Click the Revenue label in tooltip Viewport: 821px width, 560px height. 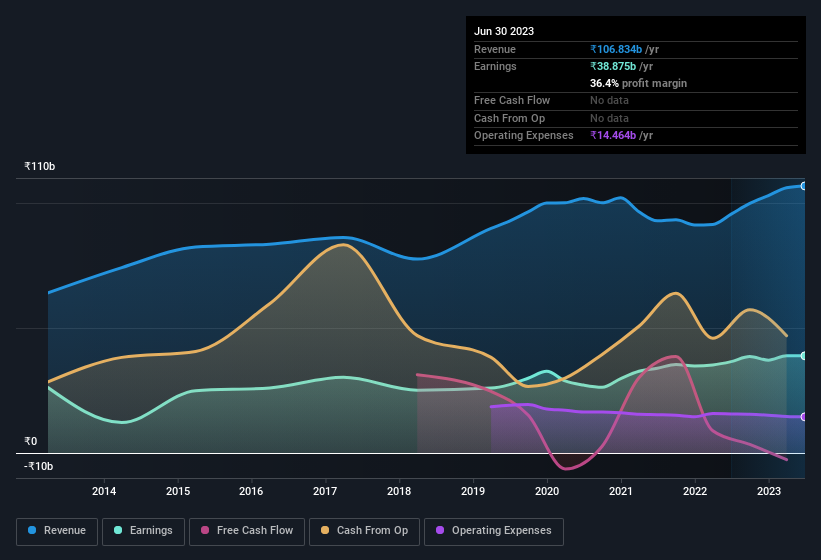pyautogui.click(x=495, y=49)
